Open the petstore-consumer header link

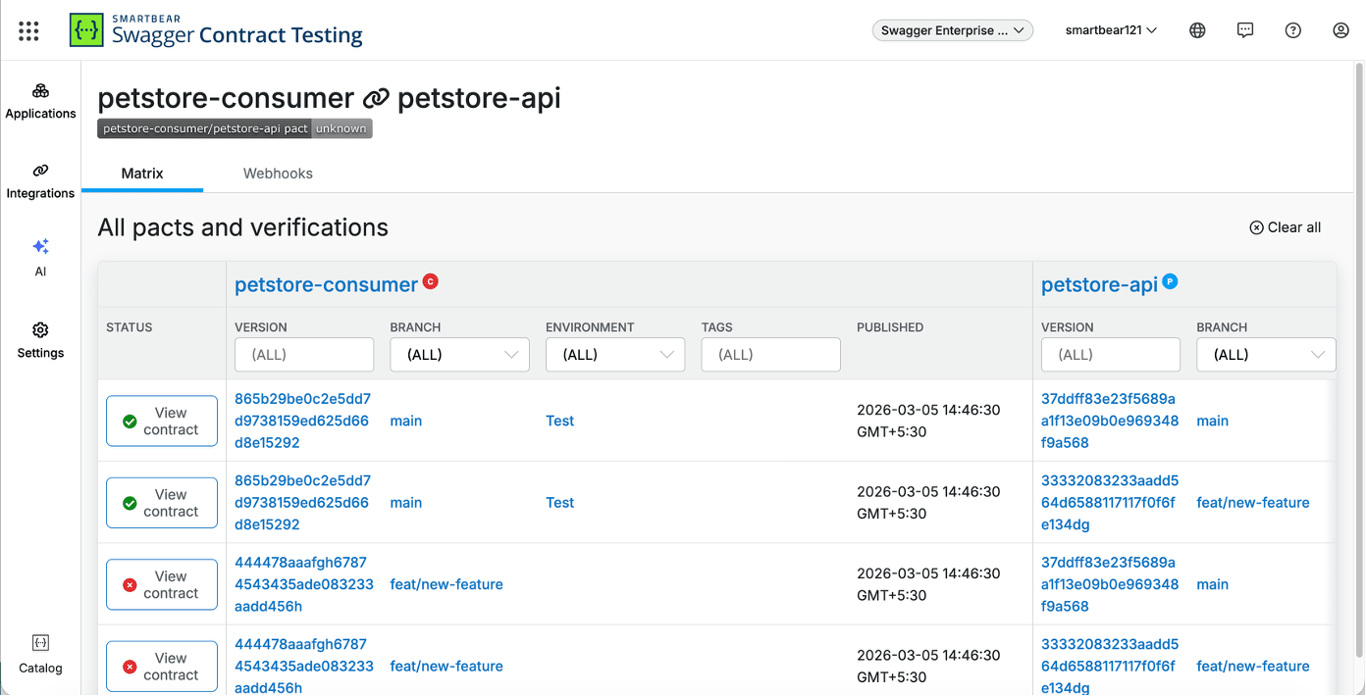pos(326,285)
